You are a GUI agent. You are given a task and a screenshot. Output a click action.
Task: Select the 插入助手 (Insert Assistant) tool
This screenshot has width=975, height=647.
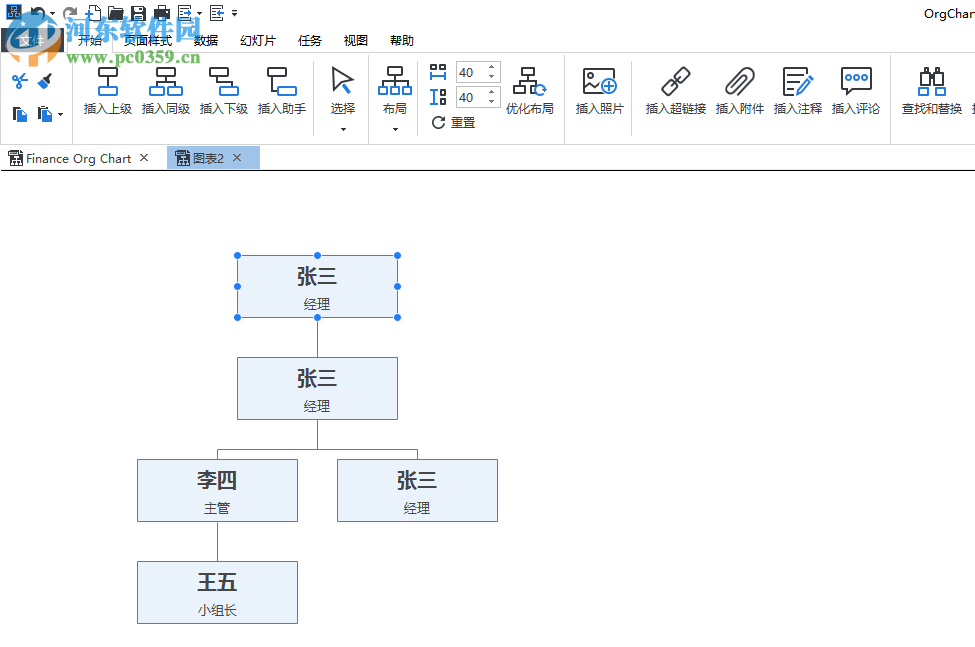(281, 90)
